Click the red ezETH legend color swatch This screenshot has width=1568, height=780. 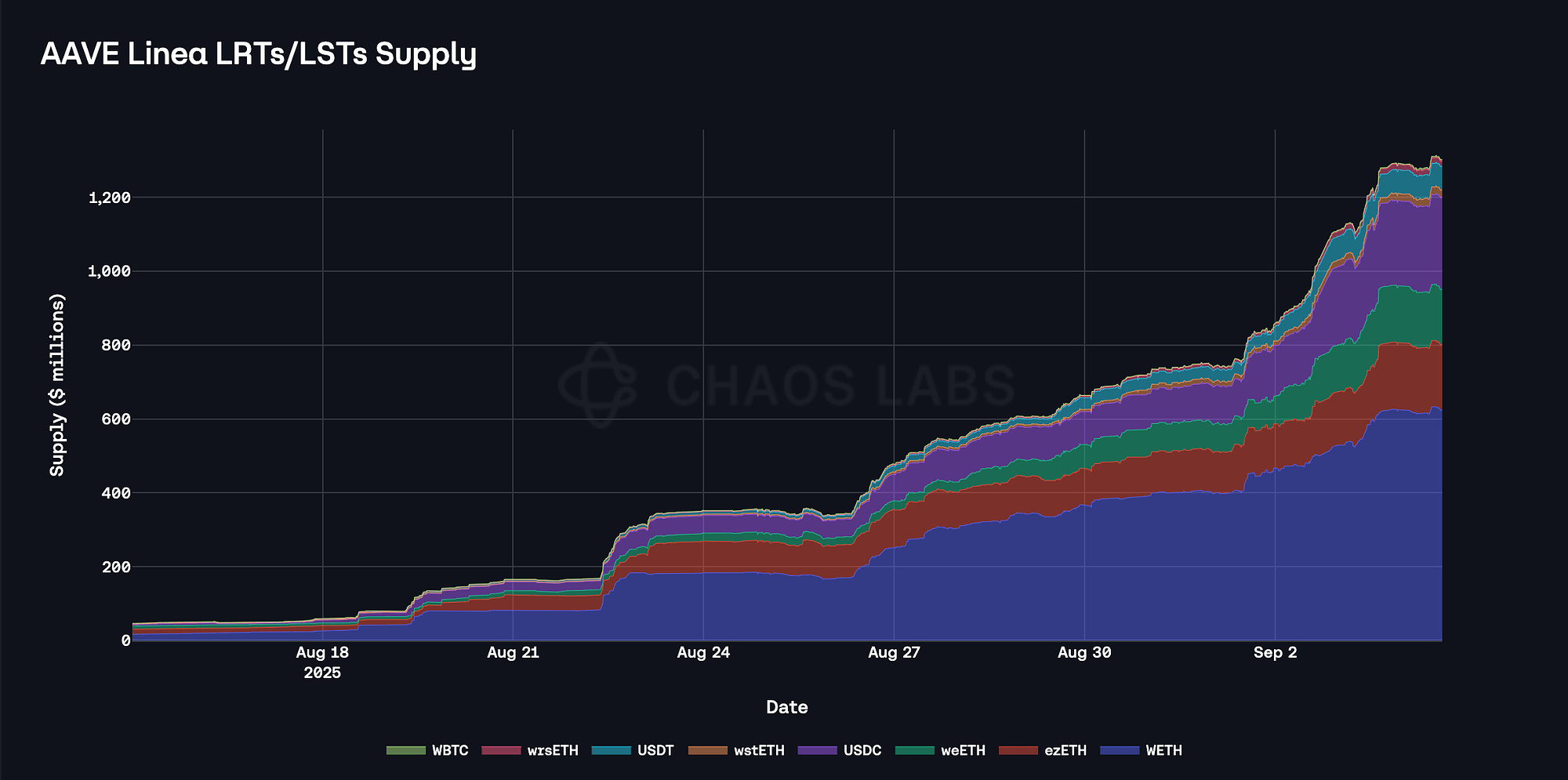point(1018,750)
